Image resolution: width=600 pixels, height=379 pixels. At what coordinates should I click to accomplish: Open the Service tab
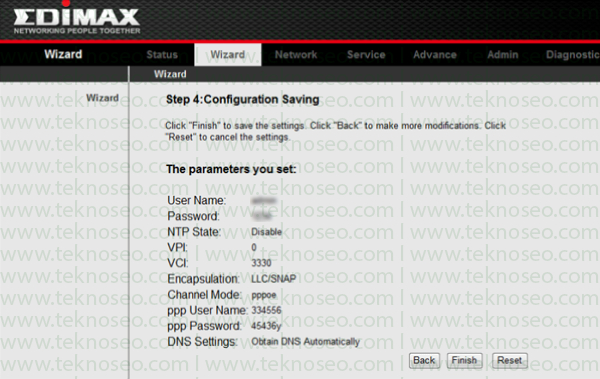(366, 55)
